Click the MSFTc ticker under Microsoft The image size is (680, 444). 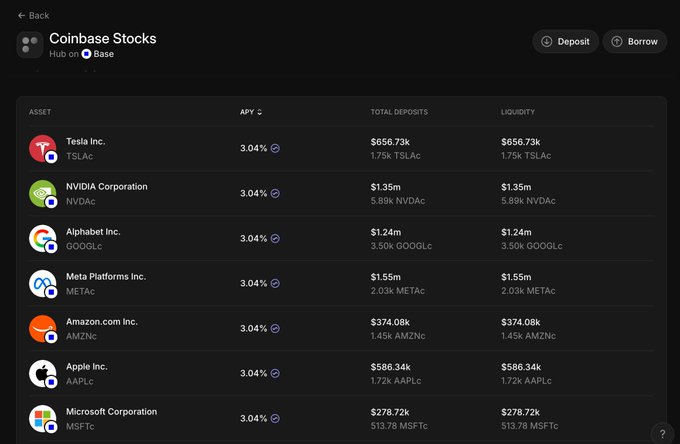point(80,427)
